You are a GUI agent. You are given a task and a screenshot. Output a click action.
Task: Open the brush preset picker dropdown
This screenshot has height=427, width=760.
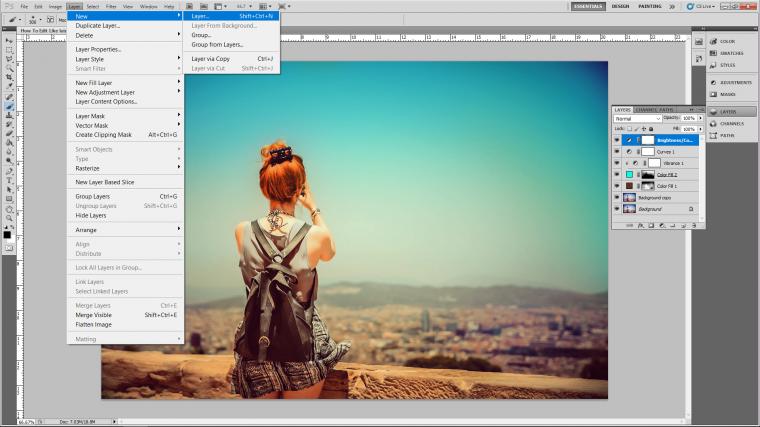pyautogui.click(x=40, y=20)
